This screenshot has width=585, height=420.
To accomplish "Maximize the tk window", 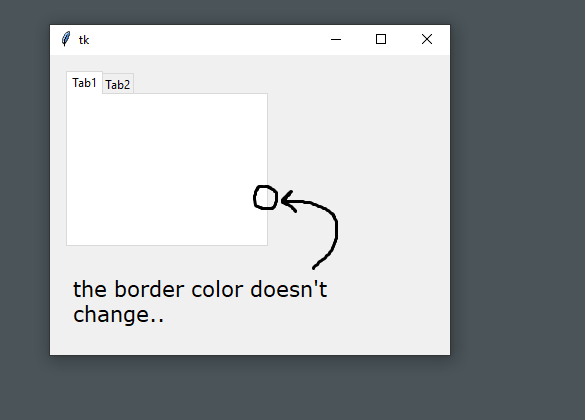I will pos(381,39).
